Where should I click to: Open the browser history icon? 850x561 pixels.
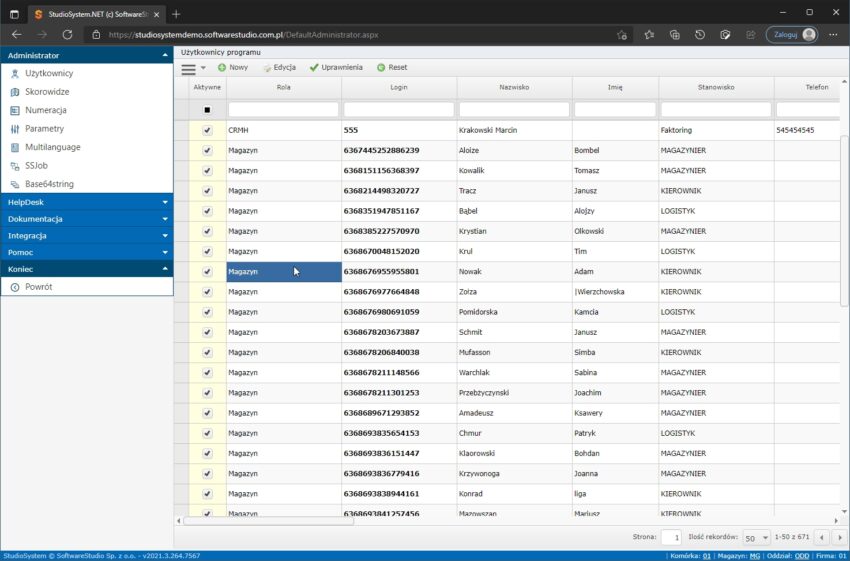point(700,34)
